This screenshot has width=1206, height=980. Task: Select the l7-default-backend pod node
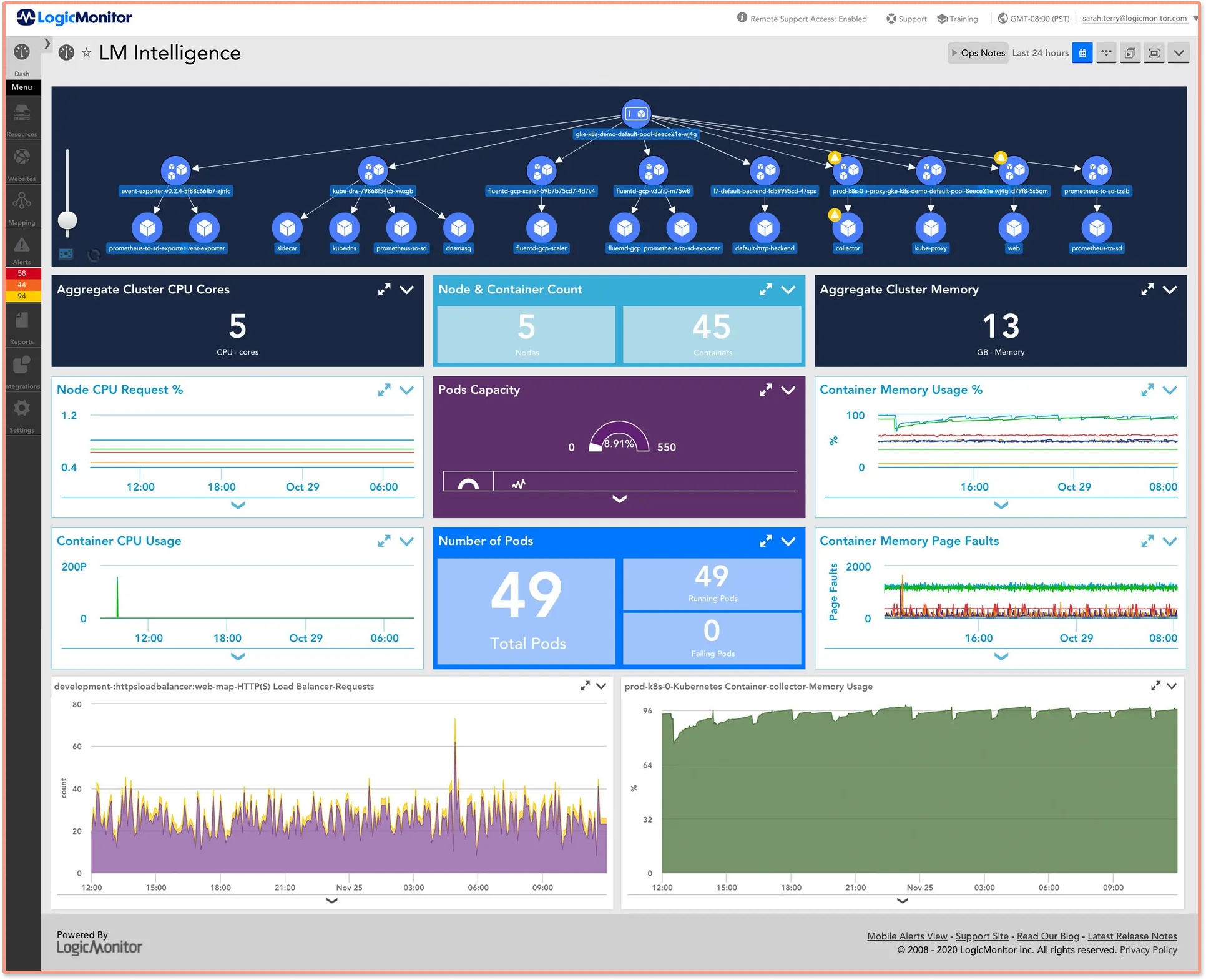(765, 170)
